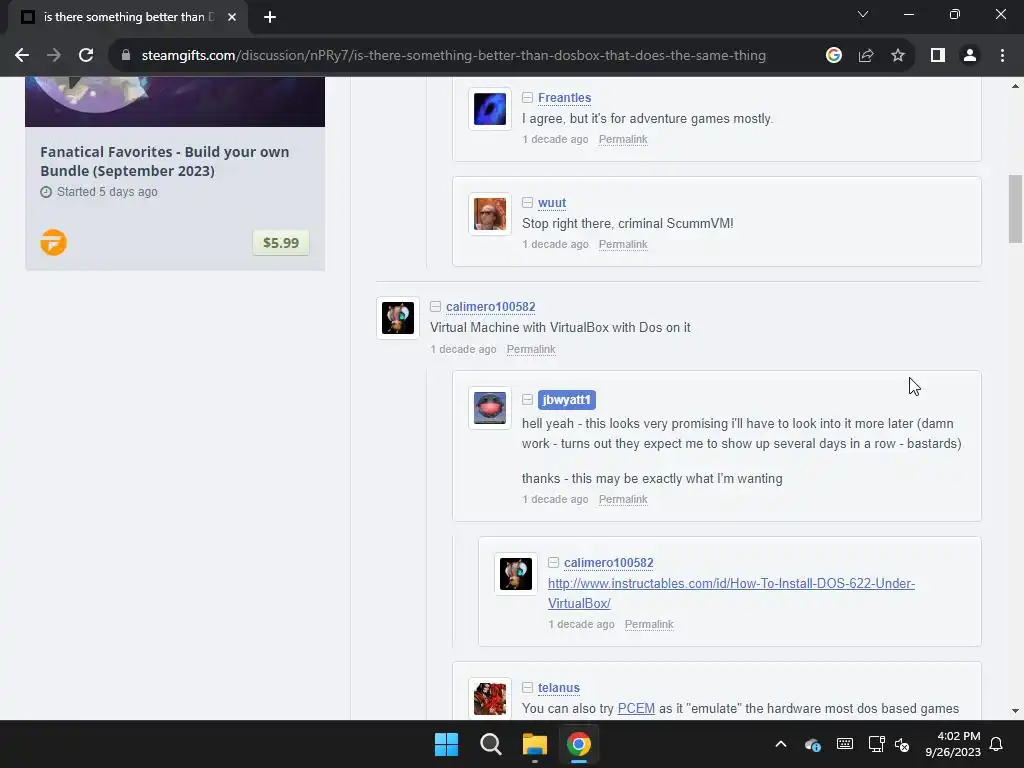The width and height of the screenshot is (1024, 768).
Task: Open the network status tray icon
Action: [876, 744]
